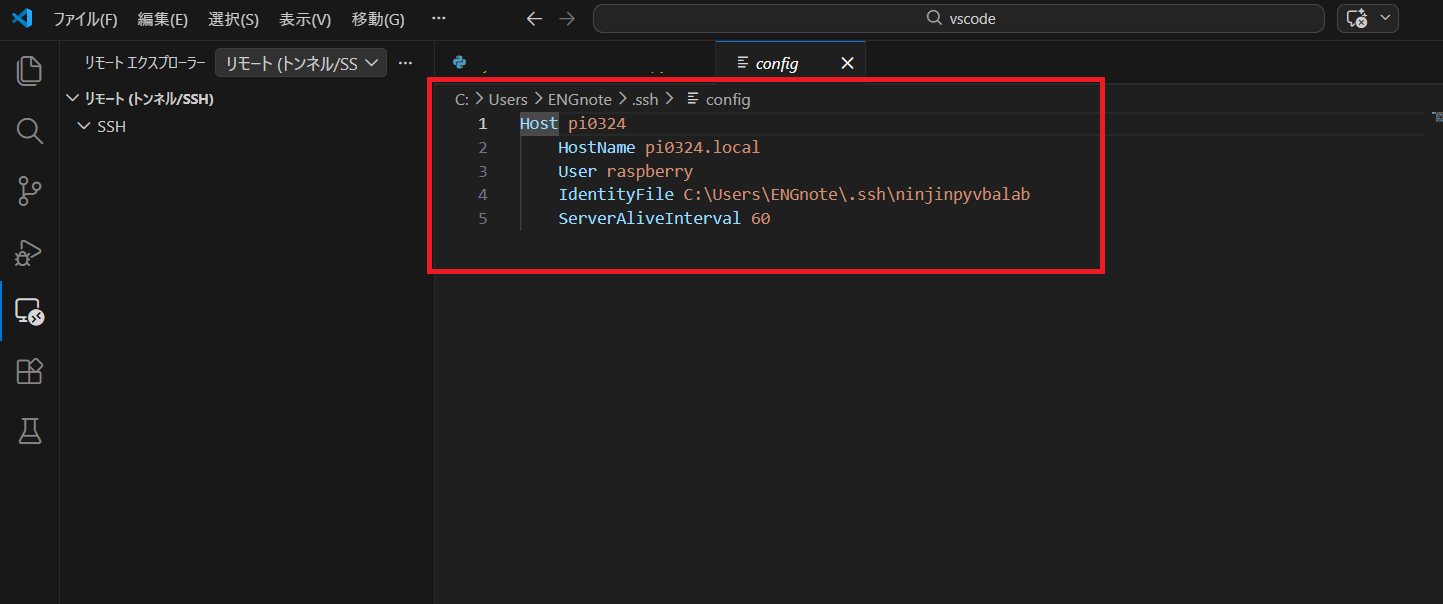Click the VS Code logo icon
Image resolution: width=1443 pixels, height=604 pixels.
point(22,19)
